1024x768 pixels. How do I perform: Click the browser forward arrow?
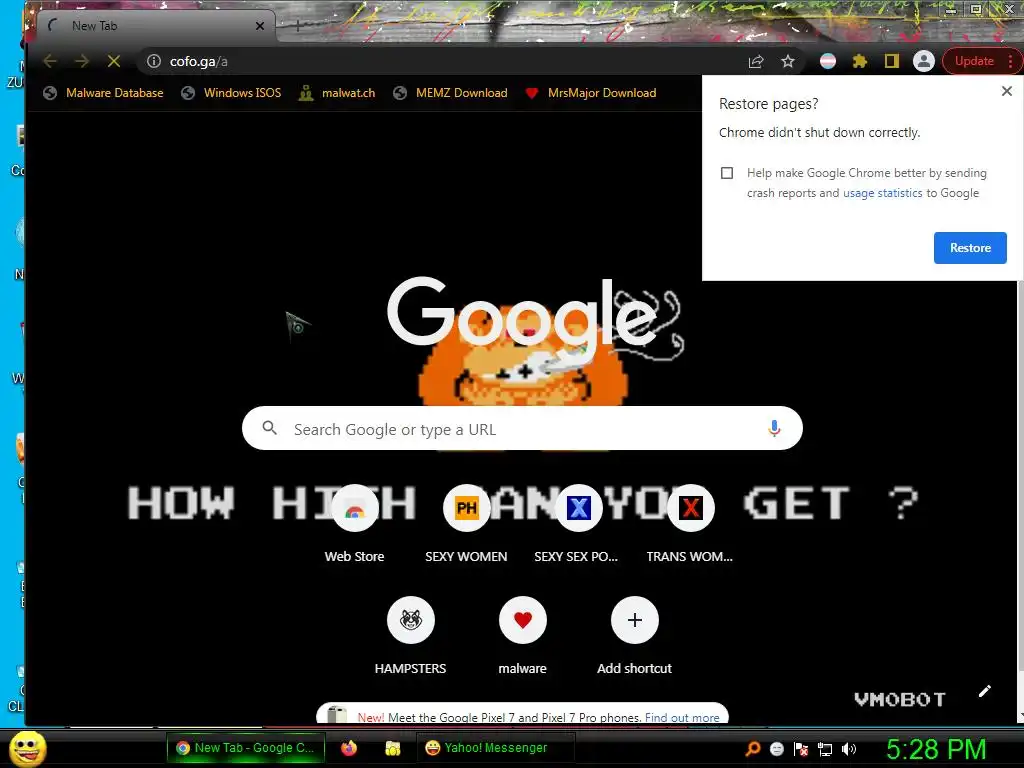(82, 61)
